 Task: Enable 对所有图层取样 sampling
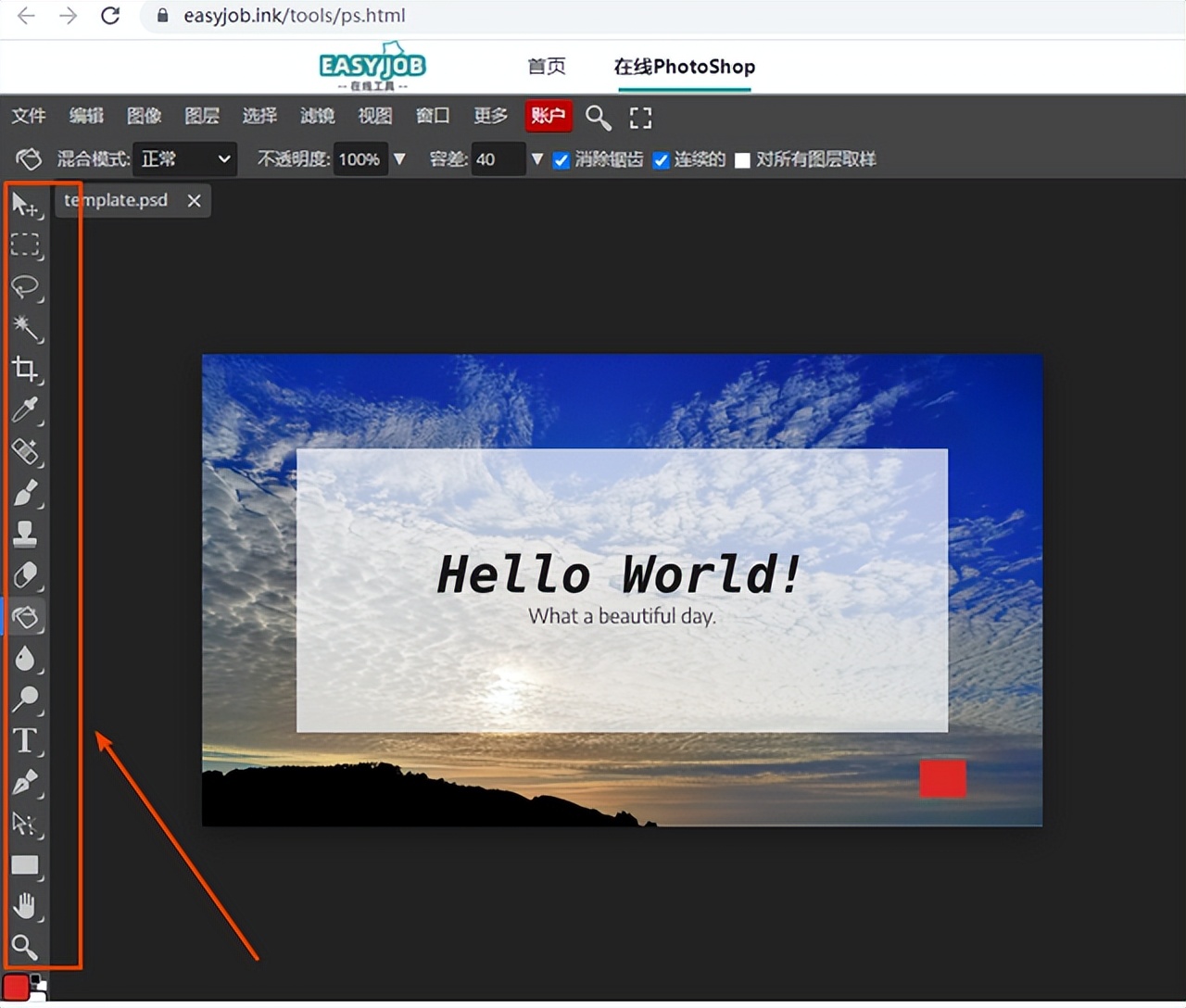(x=742, y=159)
